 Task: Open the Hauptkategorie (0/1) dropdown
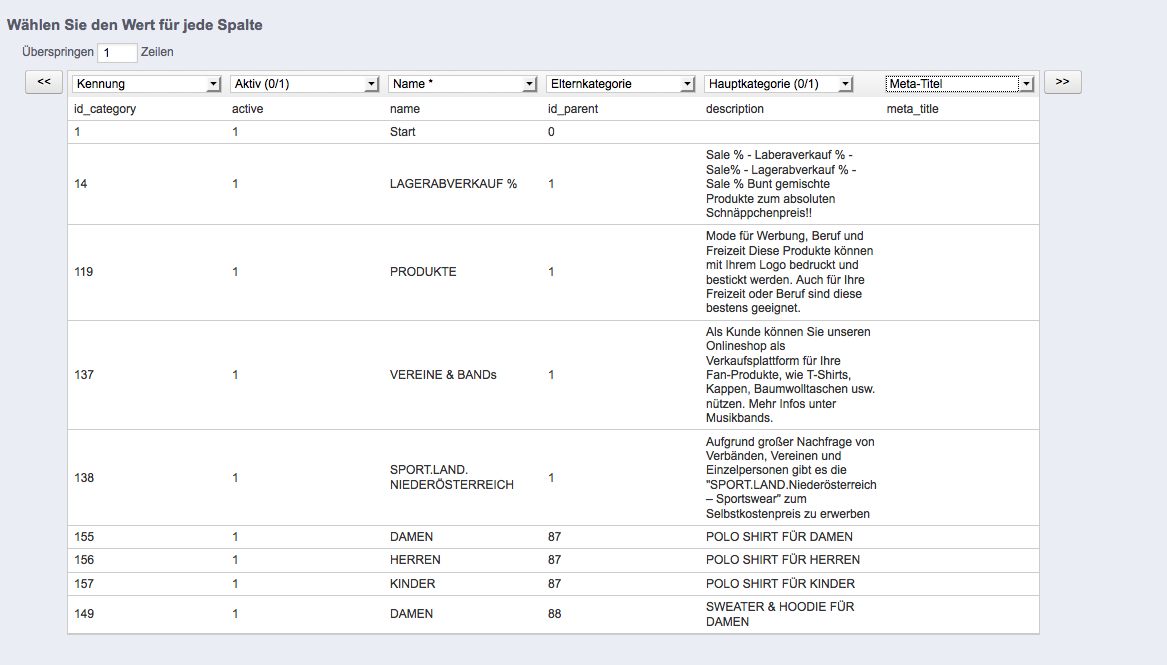[779, 84]
